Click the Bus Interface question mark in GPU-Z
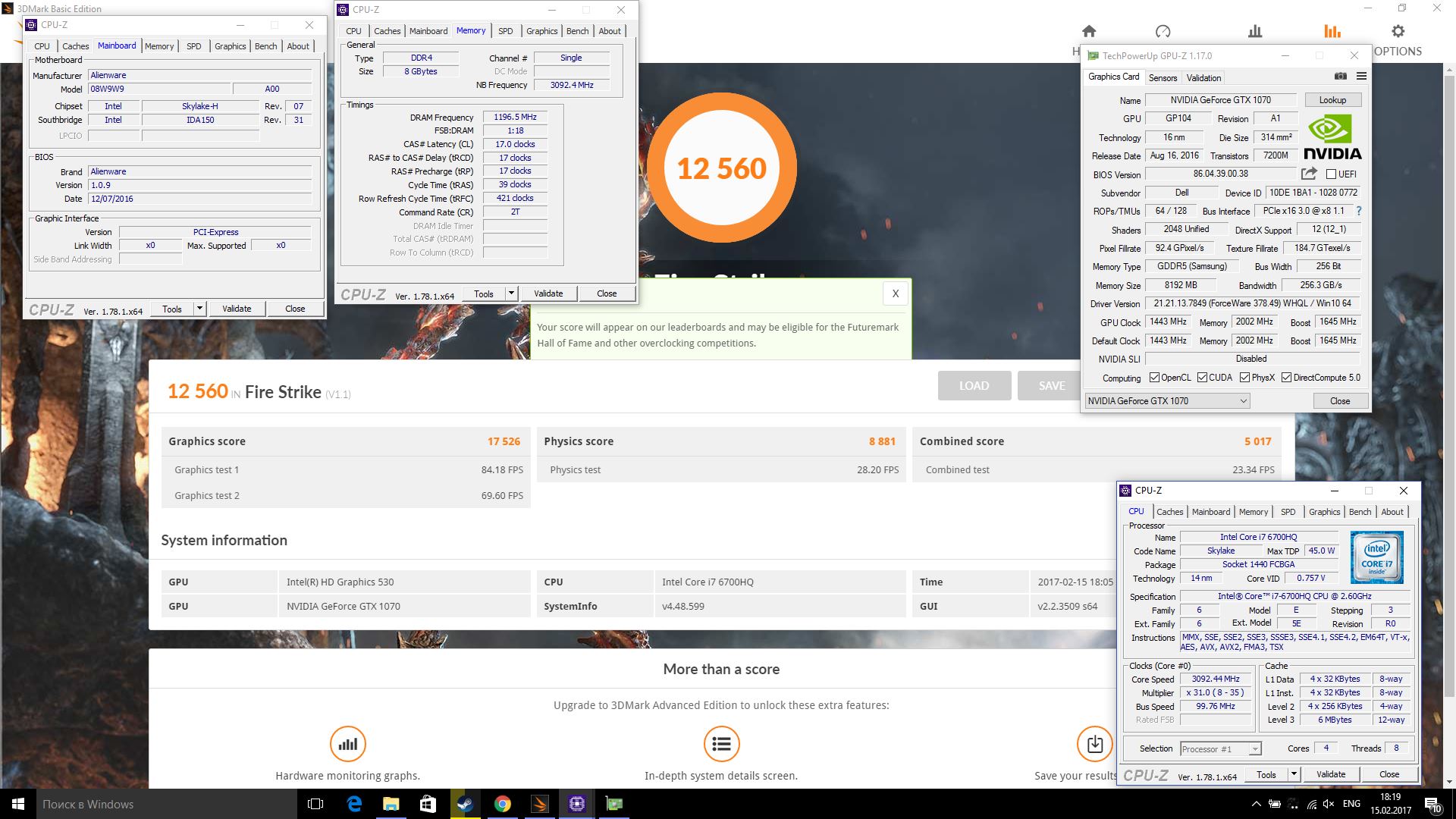The height and width of the screenshot is (819, 1456). 1358,211
